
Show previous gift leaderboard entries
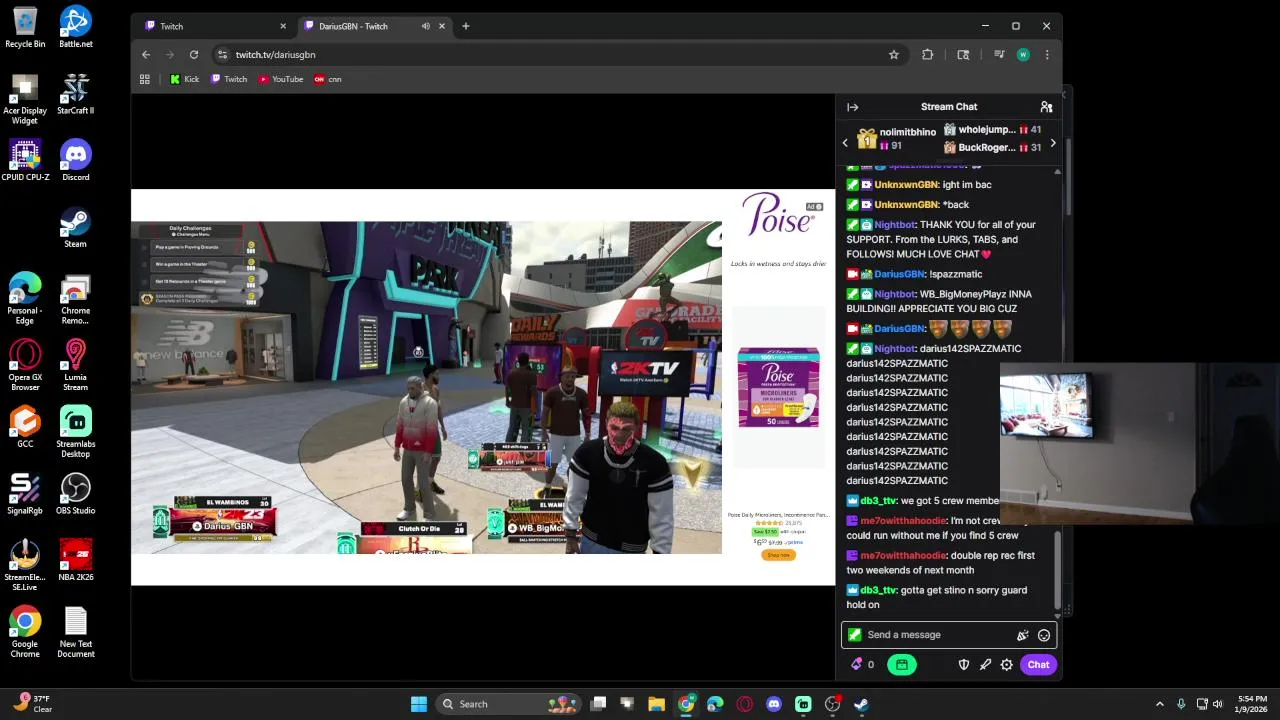(x=845, y=143)
